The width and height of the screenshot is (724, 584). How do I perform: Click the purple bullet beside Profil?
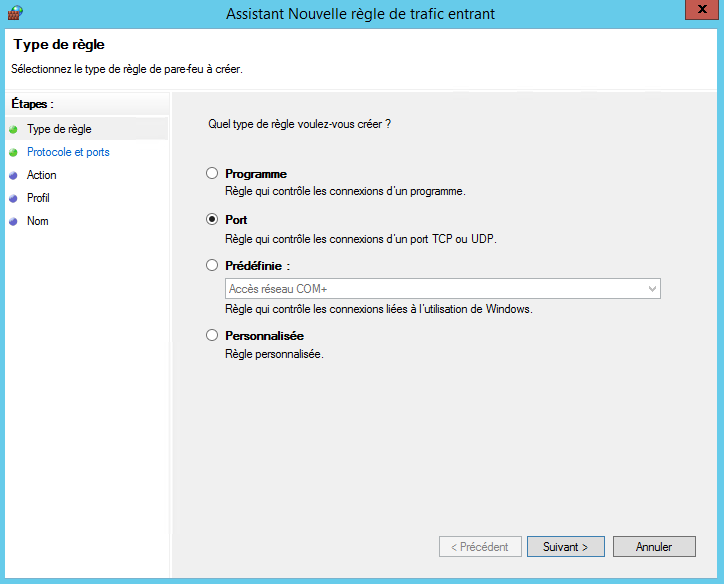[13, 198]
